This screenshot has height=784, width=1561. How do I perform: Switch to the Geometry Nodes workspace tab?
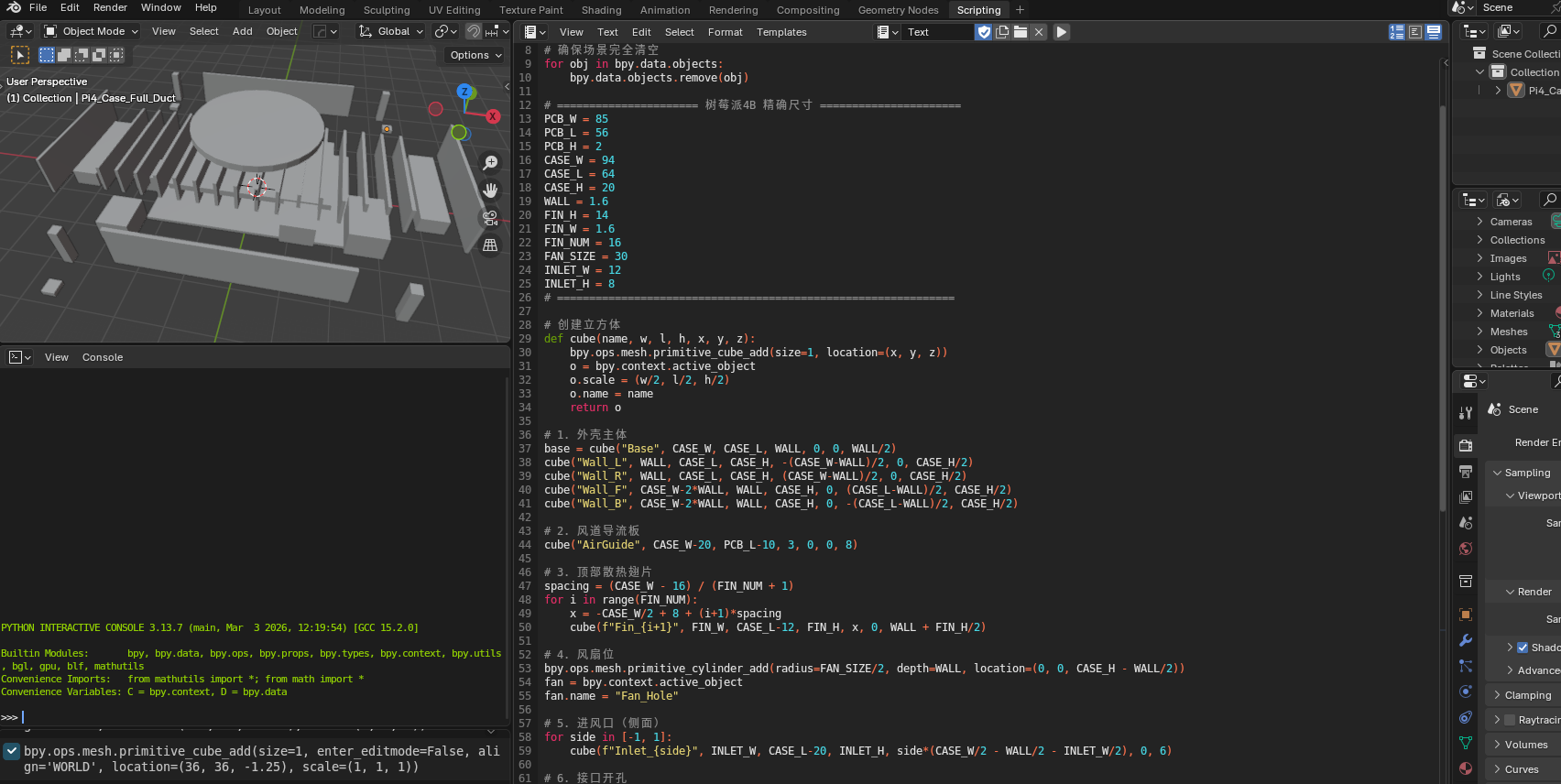(898, 10)
